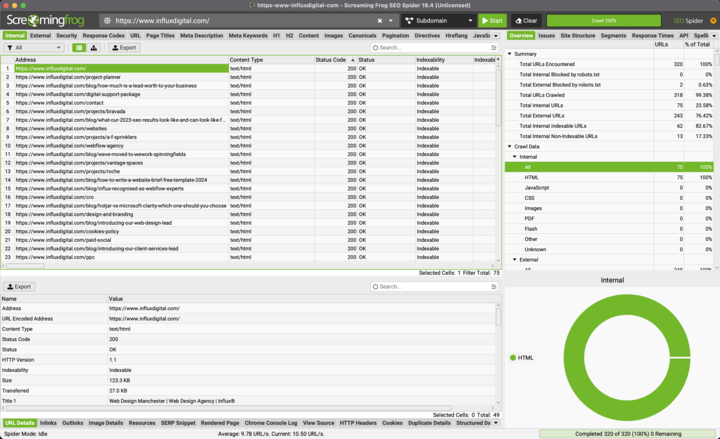720x439 pixels.
Task: Click Total Internal Indexable URLs row
Action: [609, 126]
